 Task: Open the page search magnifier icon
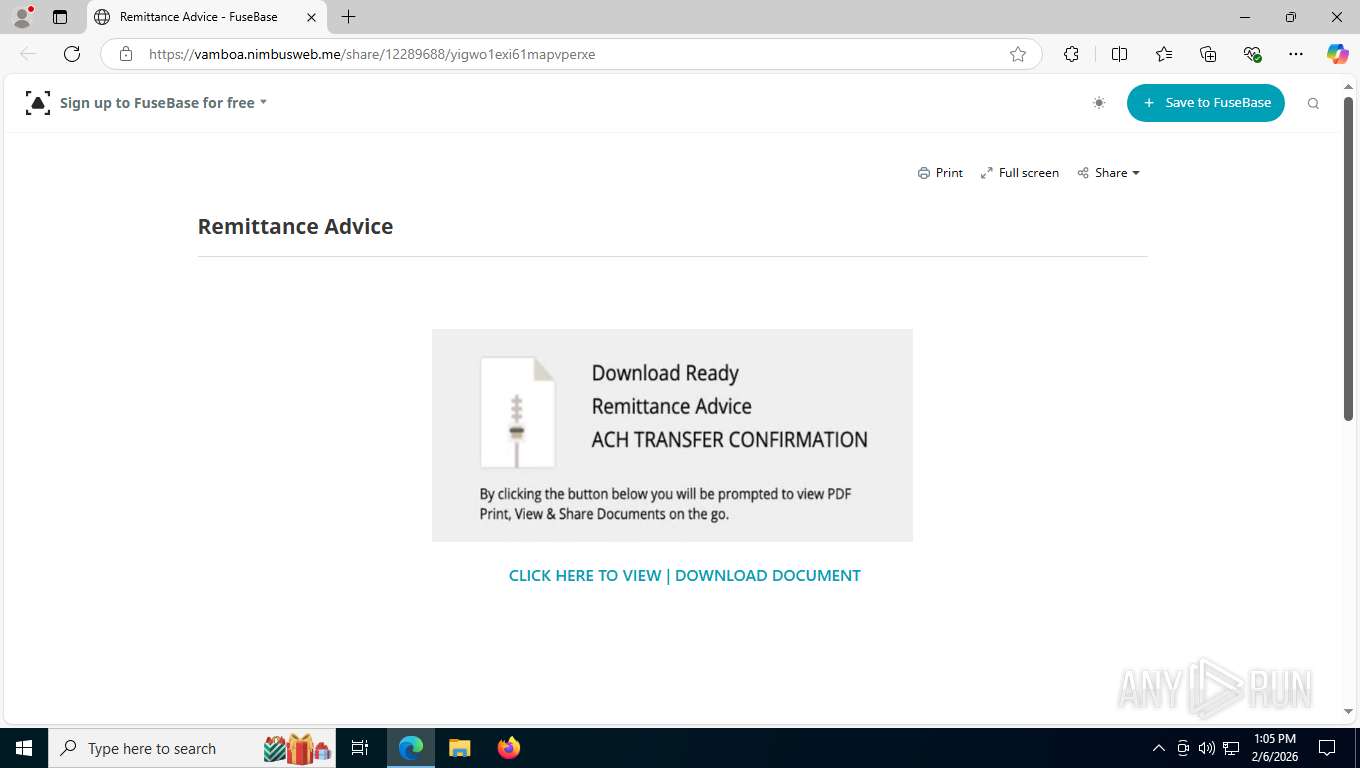click(x=1313, y=103)
